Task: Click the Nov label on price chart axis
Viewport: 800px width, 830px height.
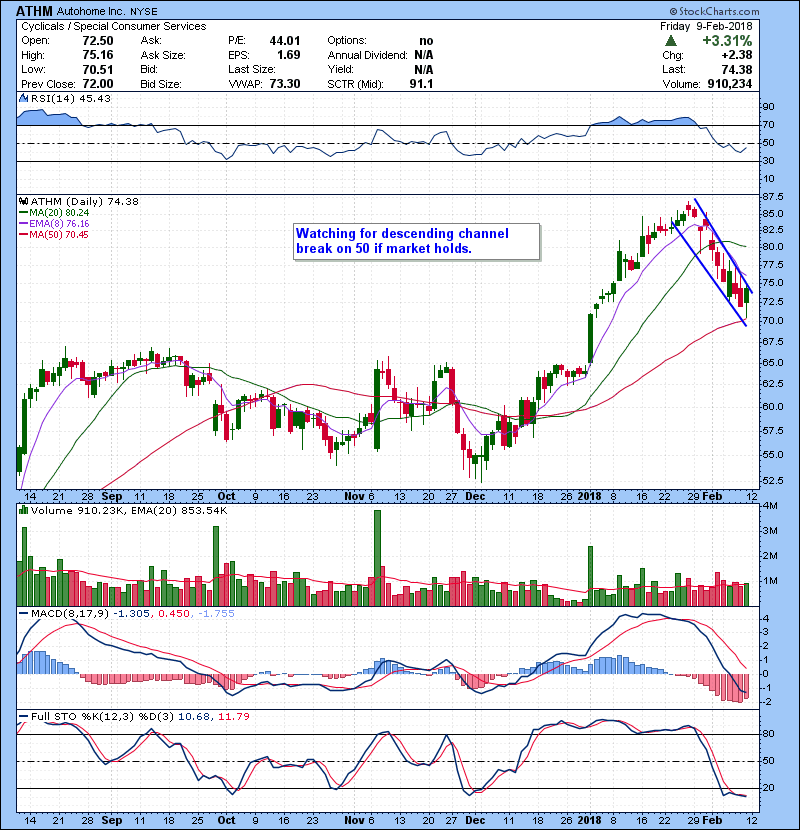Action: 354,497
